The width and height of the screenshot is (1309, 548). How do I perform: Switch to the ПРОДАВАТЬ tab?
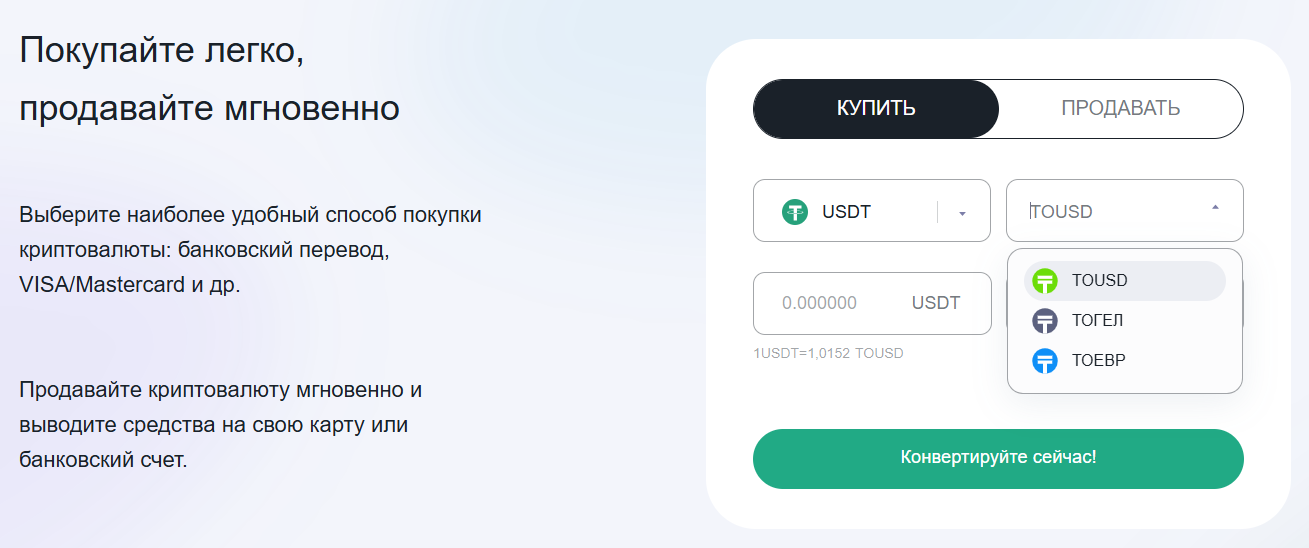point(1120,109)
